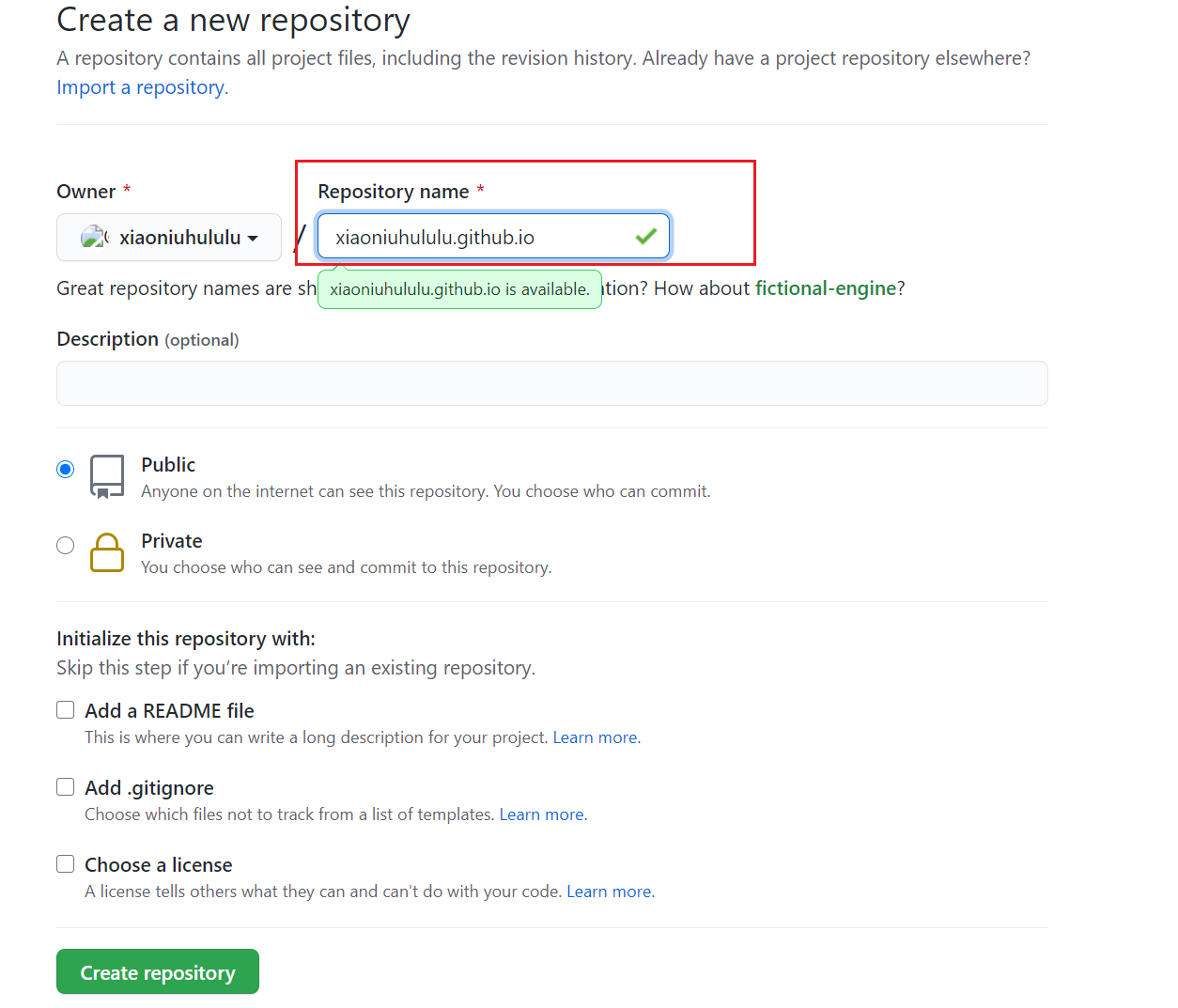
Task: Click the 'Choose a license' label
Action: pyautogui.click(x=159, y=865)
